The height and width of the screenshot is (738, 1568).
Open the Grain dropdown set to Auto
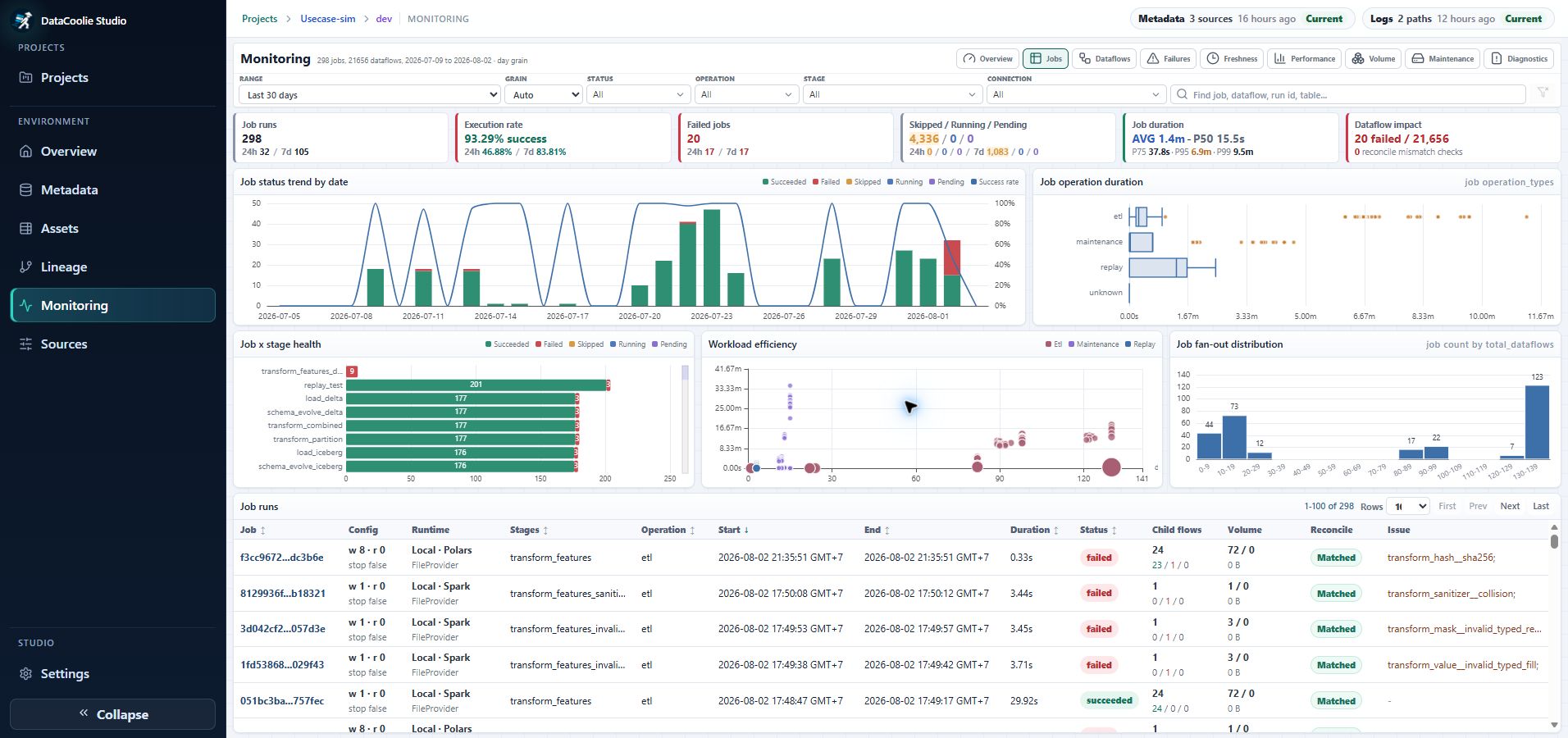point(543,95)
